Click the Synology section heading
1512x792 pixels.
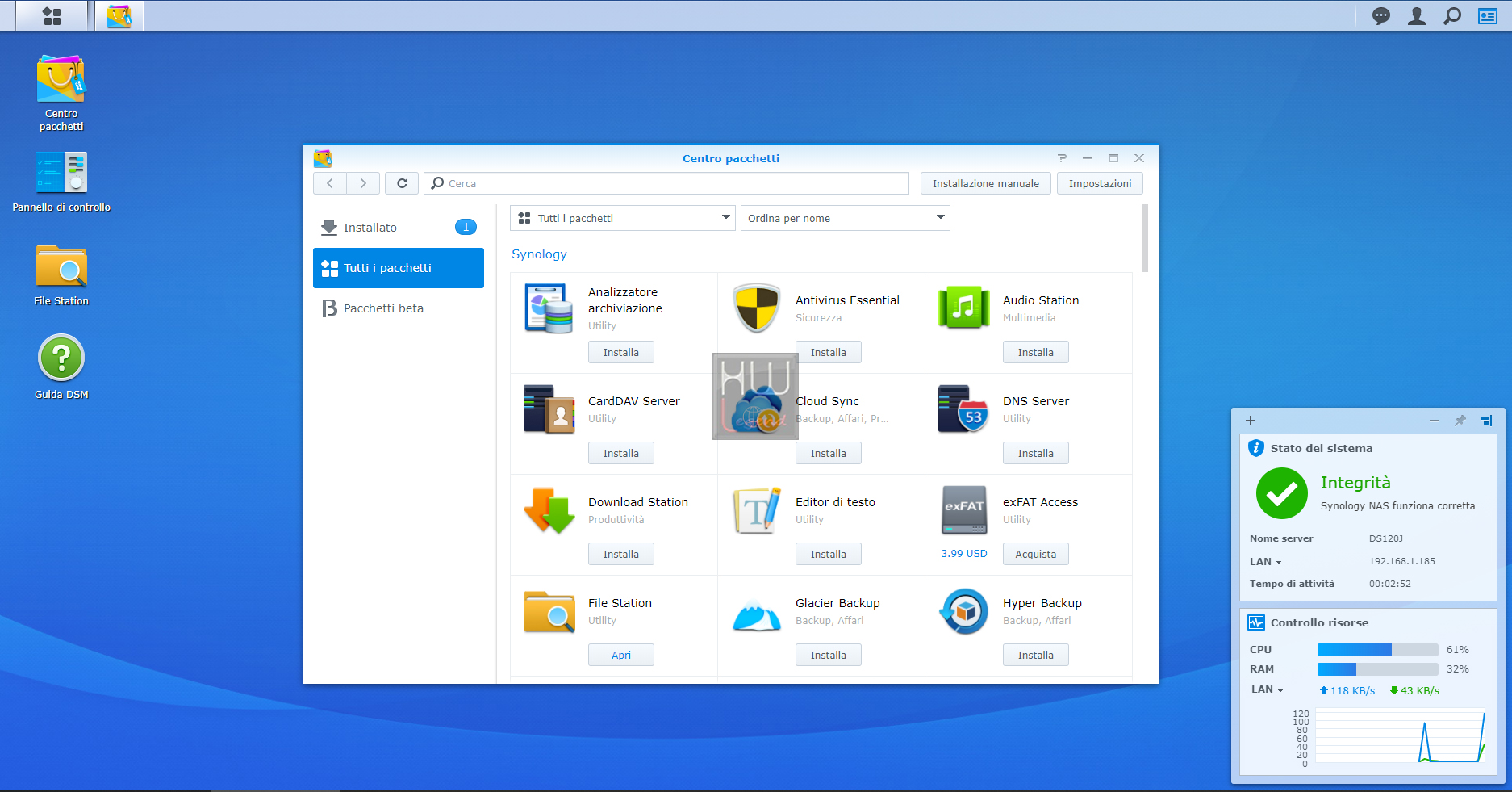click(x=539, y=254)
